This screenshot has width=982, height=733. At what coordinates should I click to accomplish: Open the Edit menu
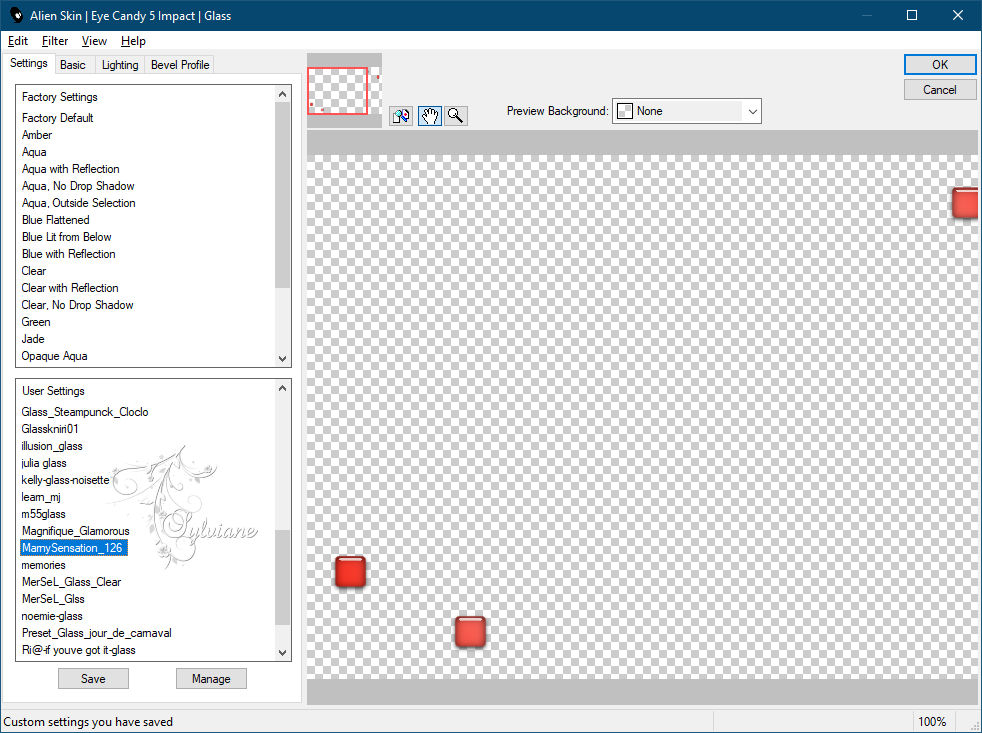18,41
